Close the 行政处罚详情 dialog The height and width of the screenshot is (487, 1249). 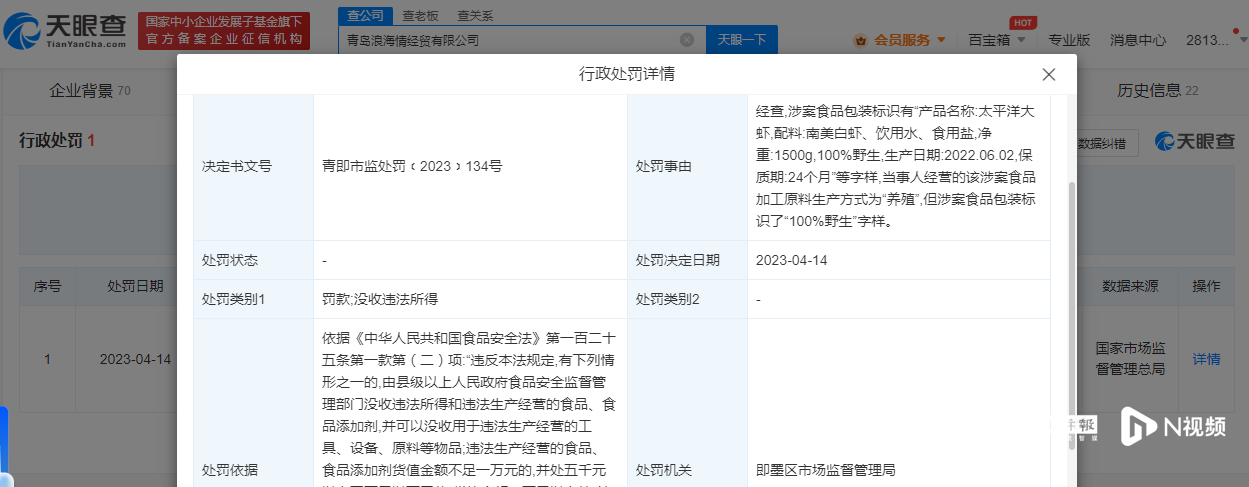pos(1048,75)
